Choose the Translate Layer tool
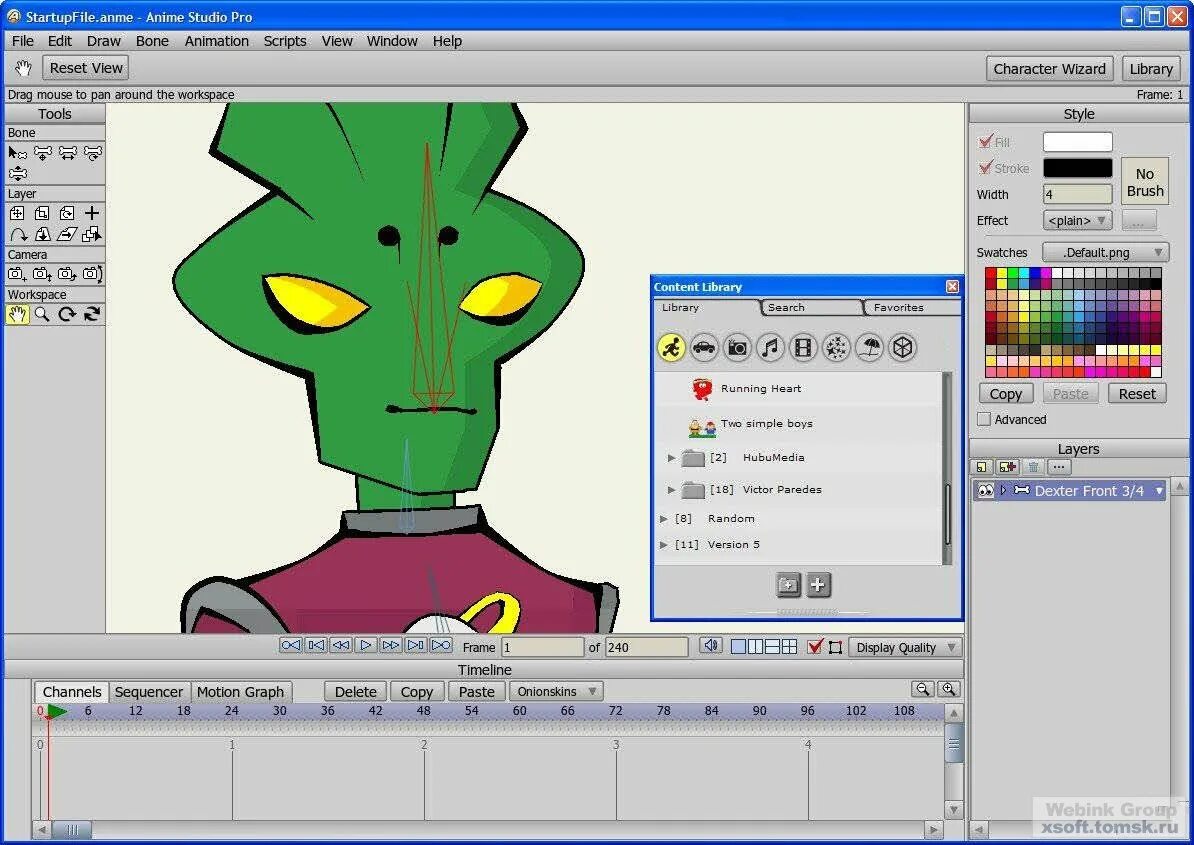This screenshot has height=845, width=1194. click(17, 213)
